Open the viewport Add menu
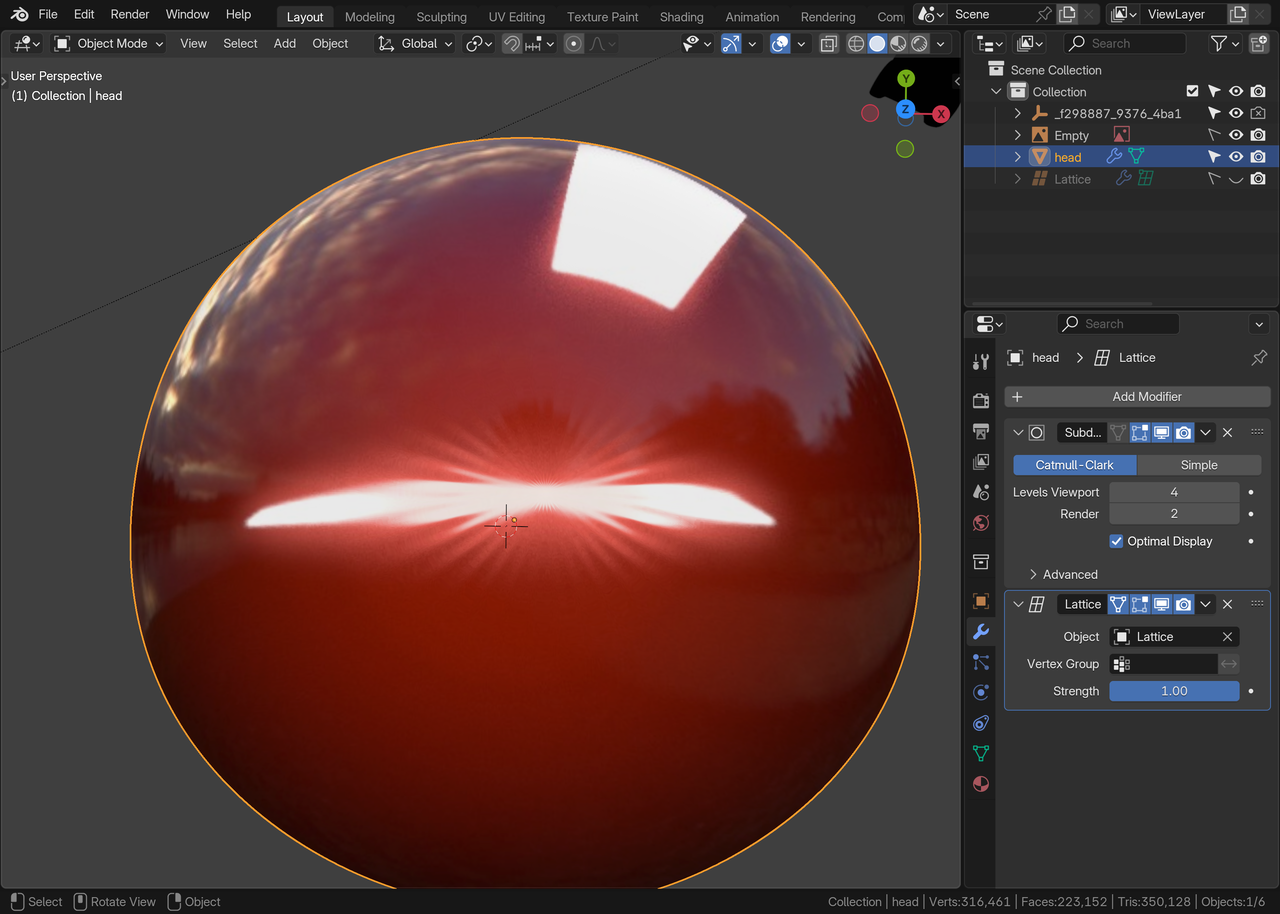The width and height of the screenshot is (1280, 914). pyautogui.click(x=284, y=44)
